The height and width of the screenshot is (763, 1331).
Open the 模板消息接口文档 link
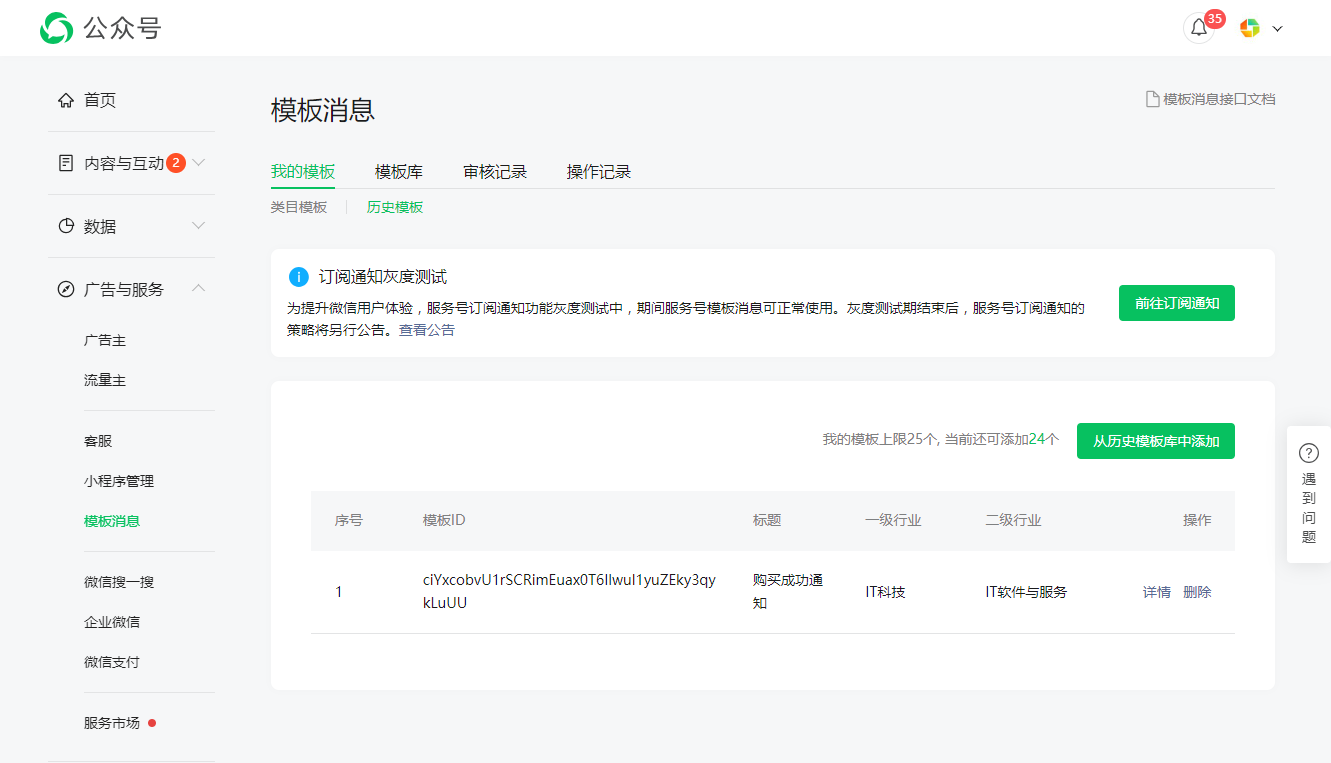1210,99
